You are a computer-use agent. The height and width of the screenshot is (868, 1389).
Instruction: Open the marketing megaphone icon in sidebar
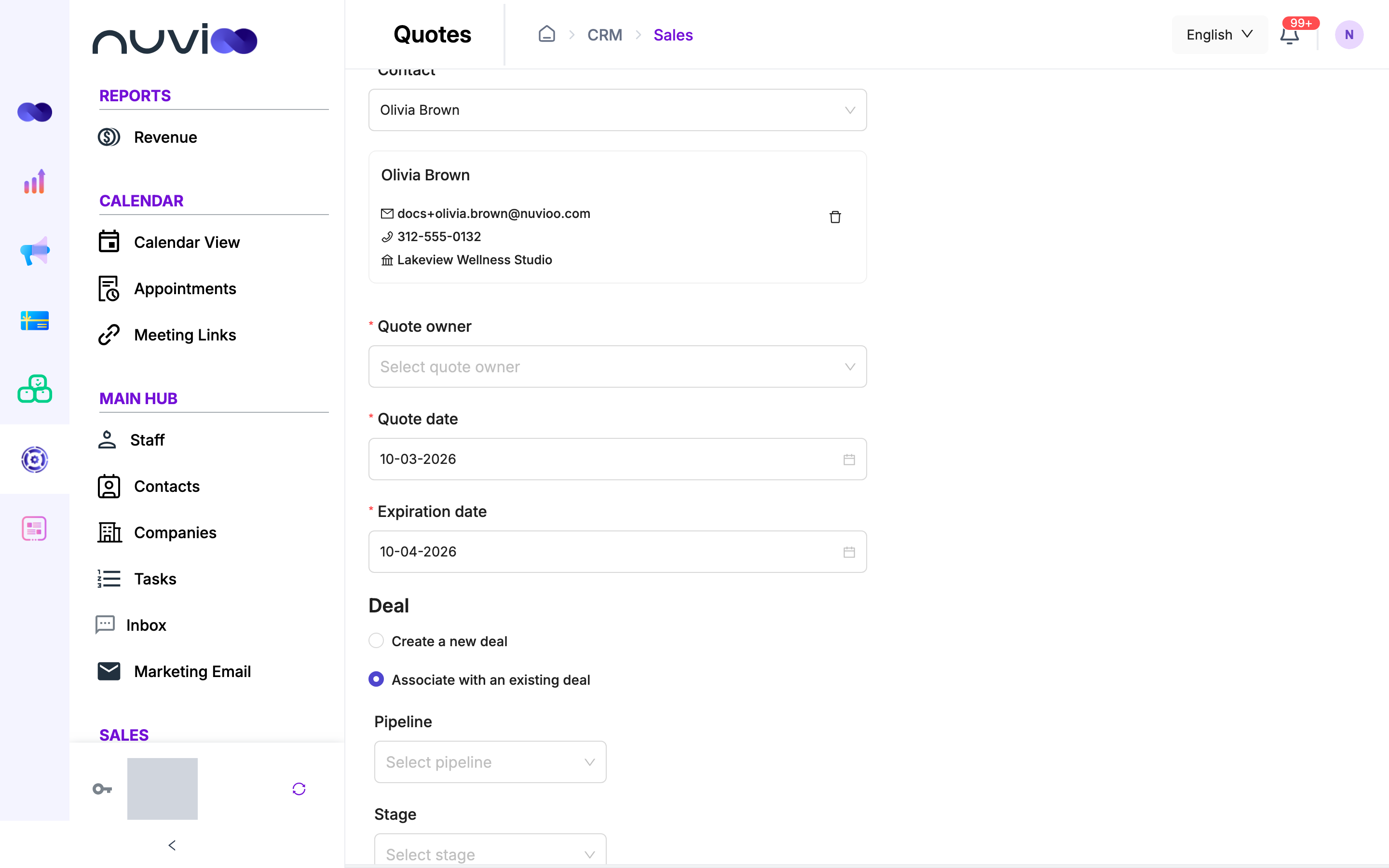(34, 251)
